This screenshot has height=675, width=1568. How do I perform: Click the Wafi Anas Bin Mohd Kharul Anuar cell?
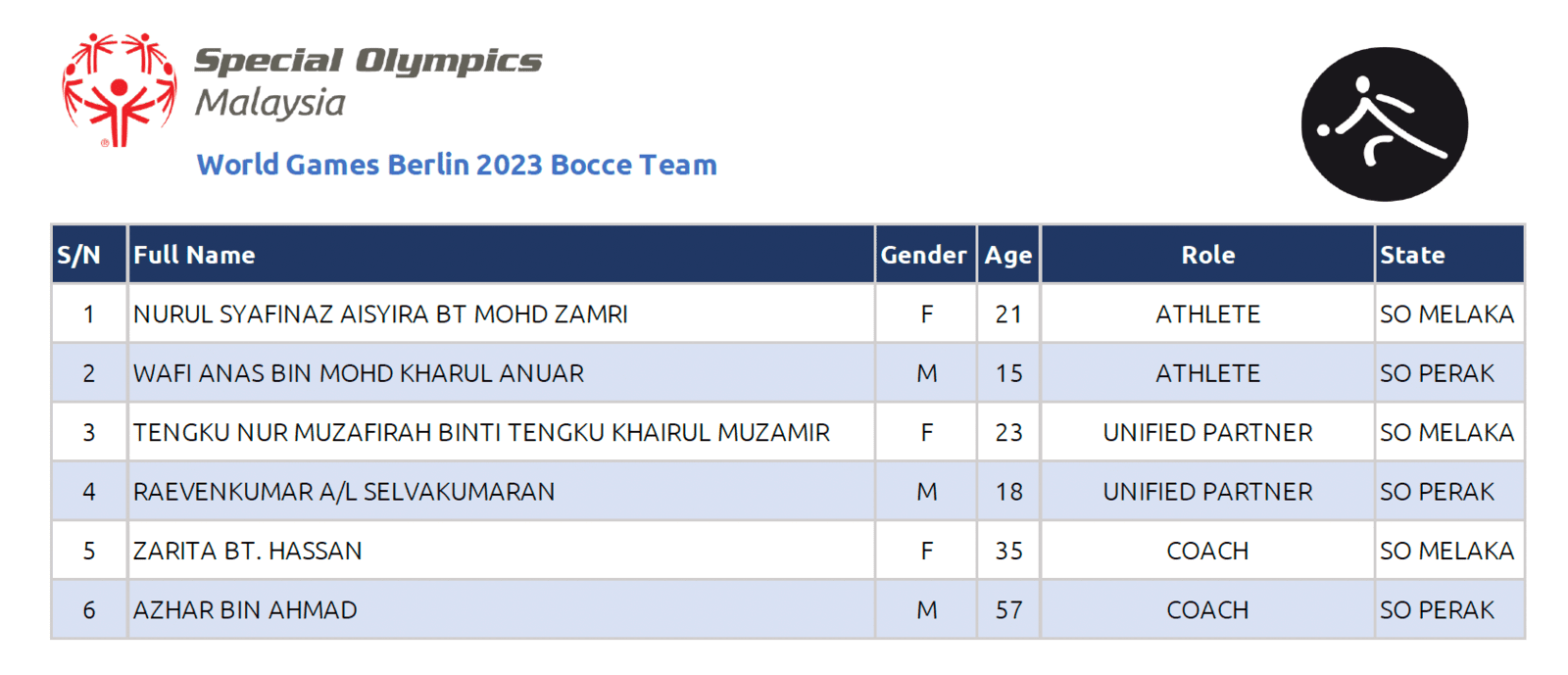tap(501, 373)
